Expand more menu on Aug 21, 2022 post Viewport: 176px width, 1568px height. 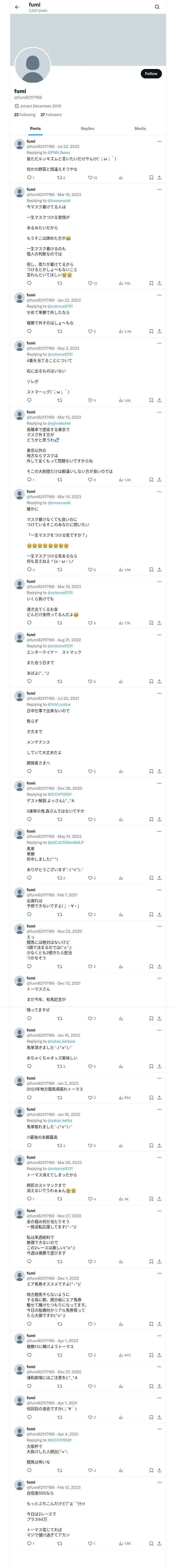tap(159, 635)
